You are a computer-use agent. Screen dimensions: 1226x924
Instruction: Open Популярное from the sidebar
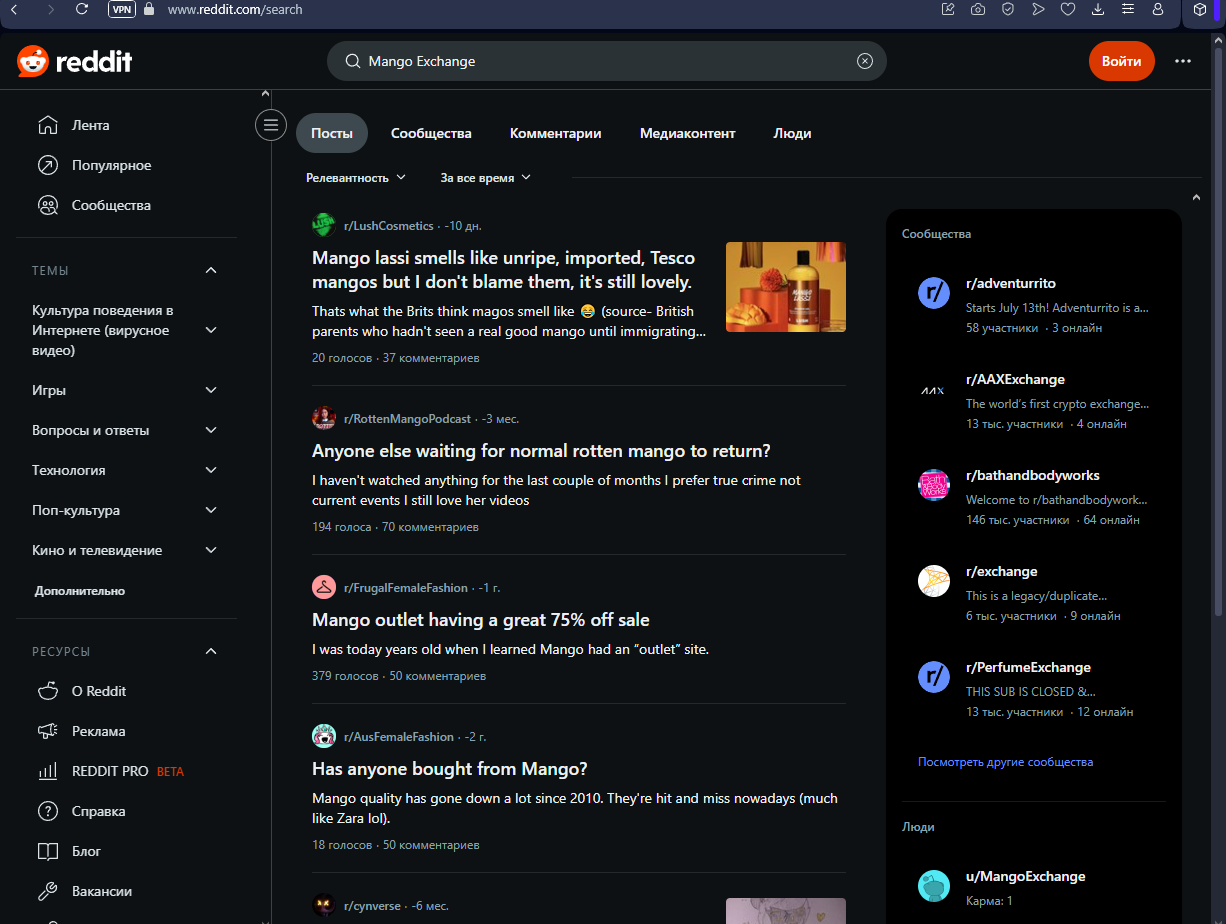pos(111,165)
